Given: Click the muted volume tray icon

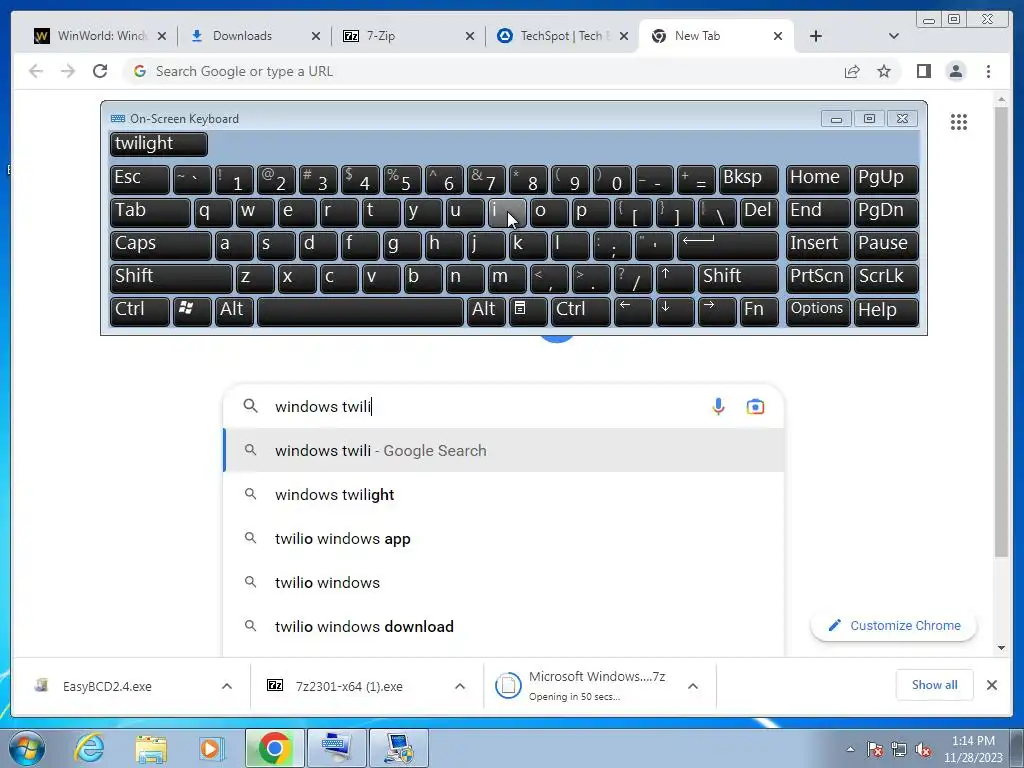Looking at the screenshot, I should pyautogui.click(x=923, y=749).
